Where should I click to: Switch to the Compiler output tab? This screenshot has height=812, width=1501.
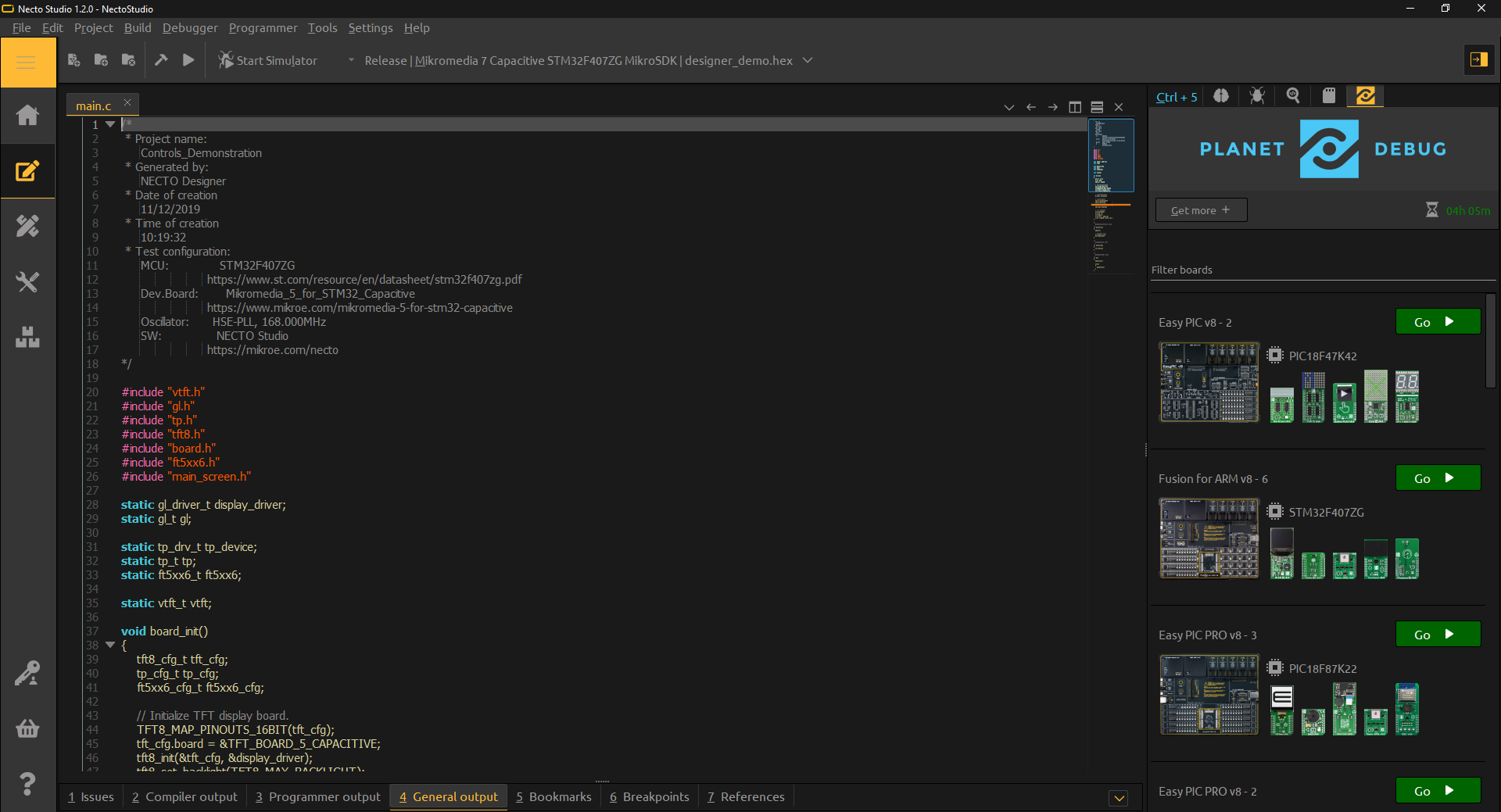tap(184, 796)
